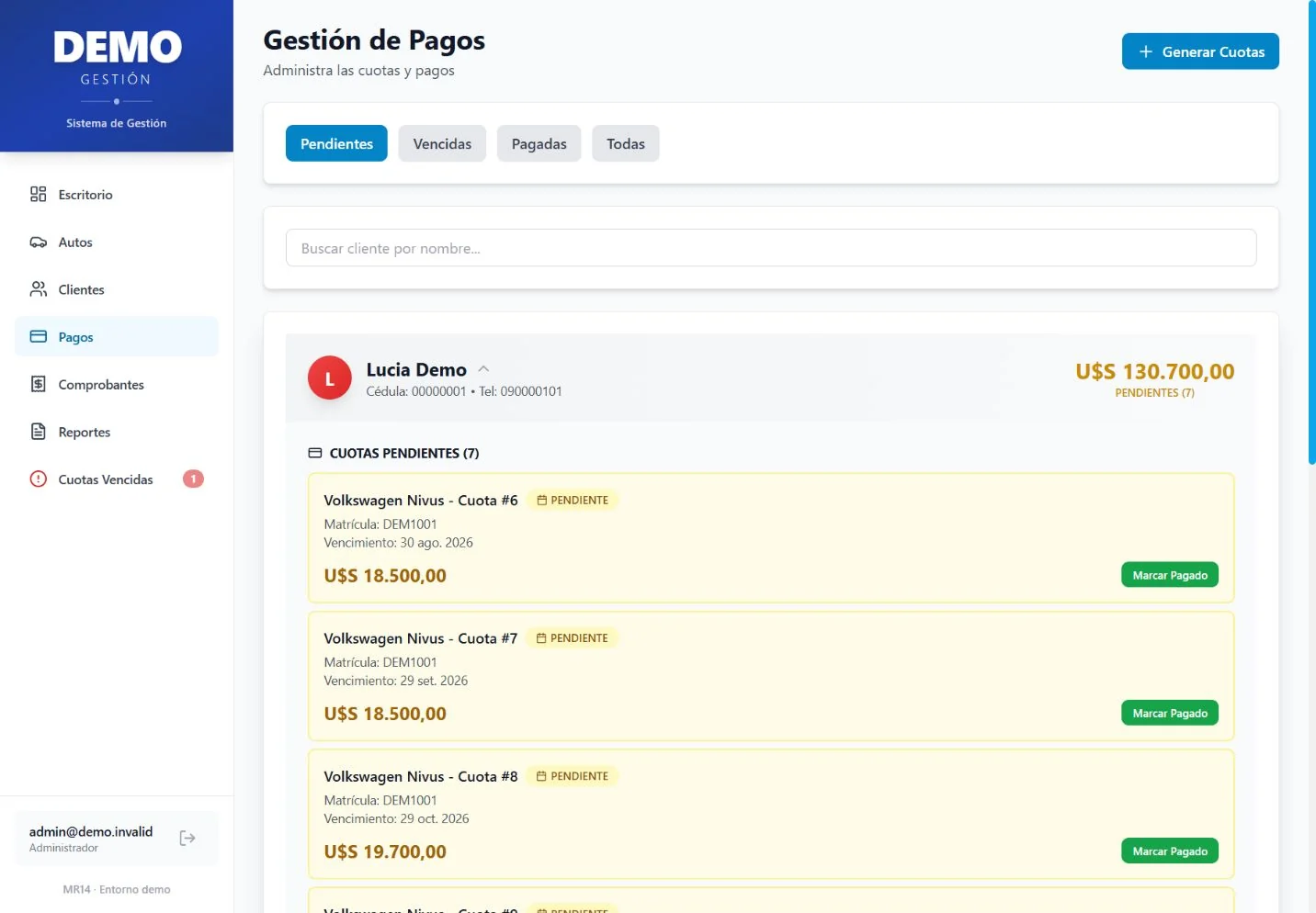Click the Volkswagen Nivus - Cuota #7 title
Screen dimensions: 1316x913
421,638
